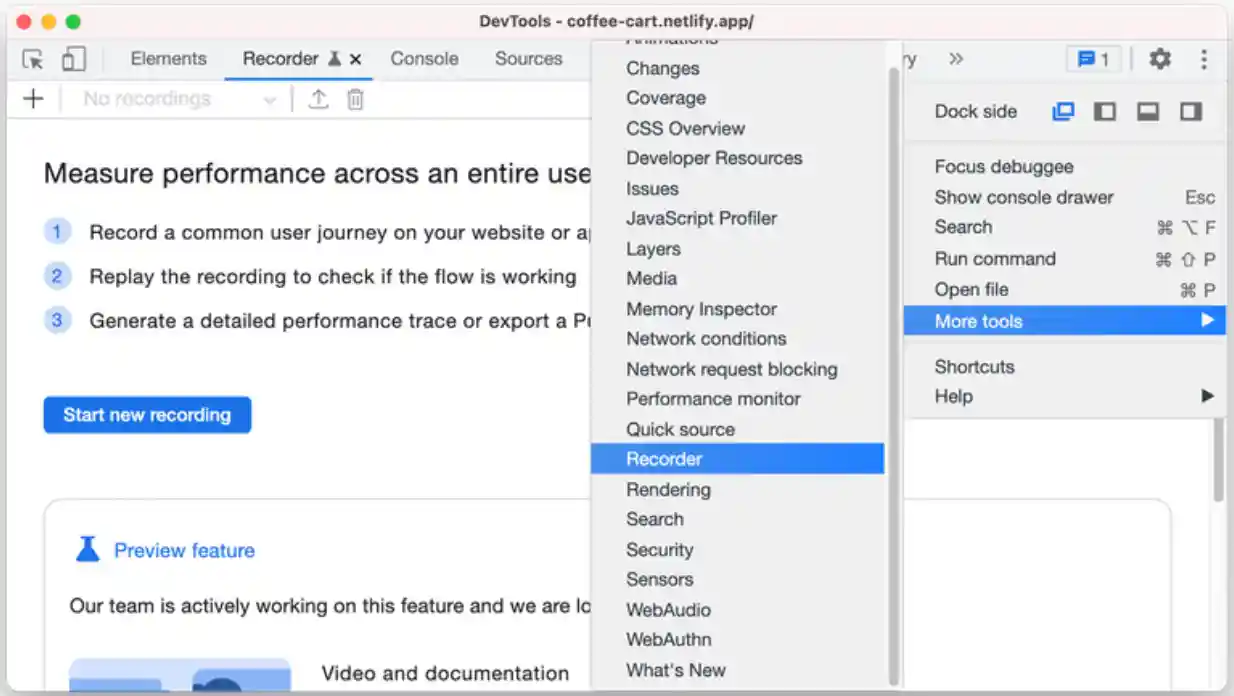The width and height of the screenshot is (1234, 696).
Task: Switch to the Console tab
Action: (424, 59)
